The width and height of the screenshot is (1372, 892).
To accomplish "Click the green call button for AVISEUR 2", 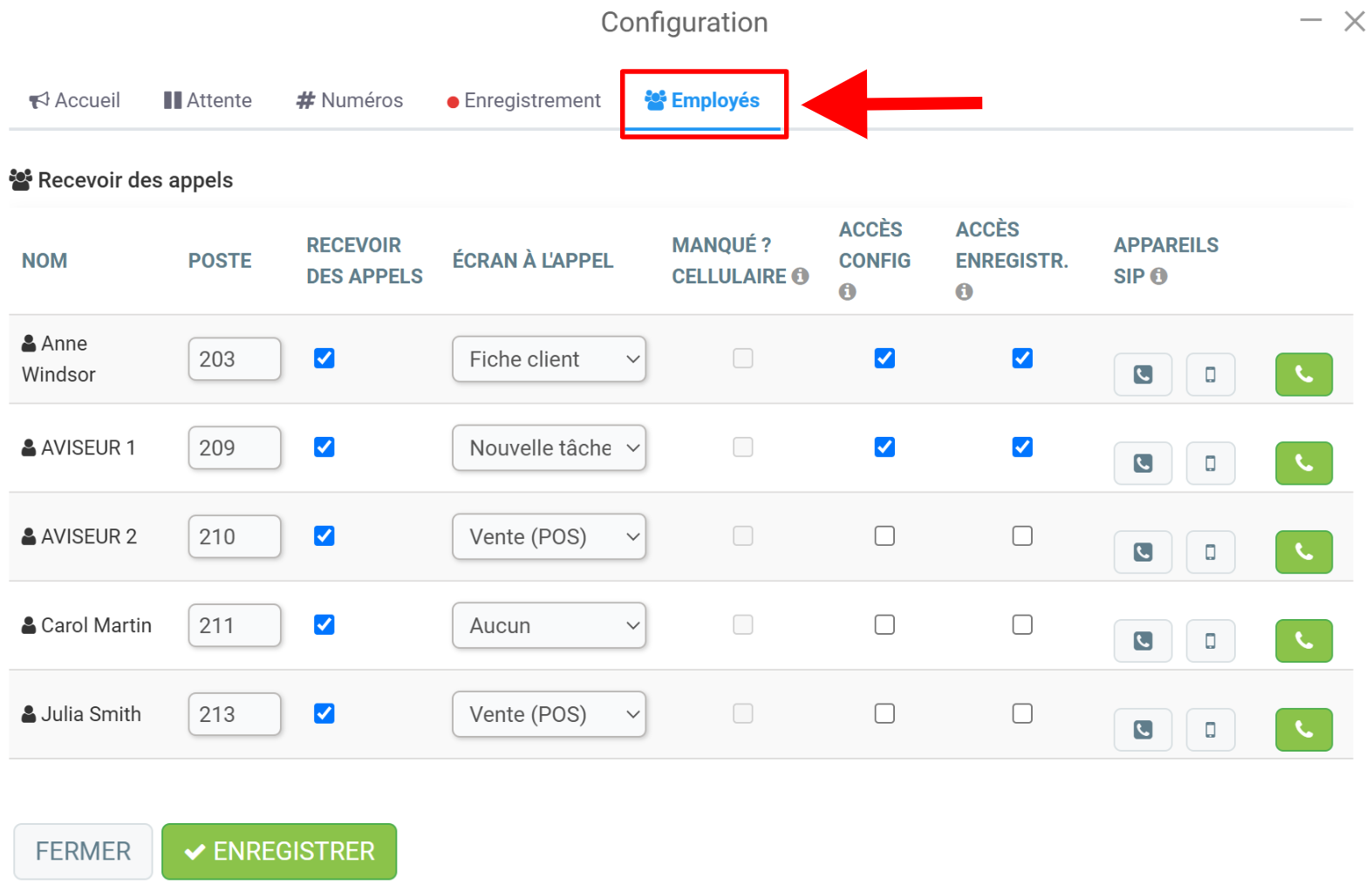I will (x=1303, y=552).
